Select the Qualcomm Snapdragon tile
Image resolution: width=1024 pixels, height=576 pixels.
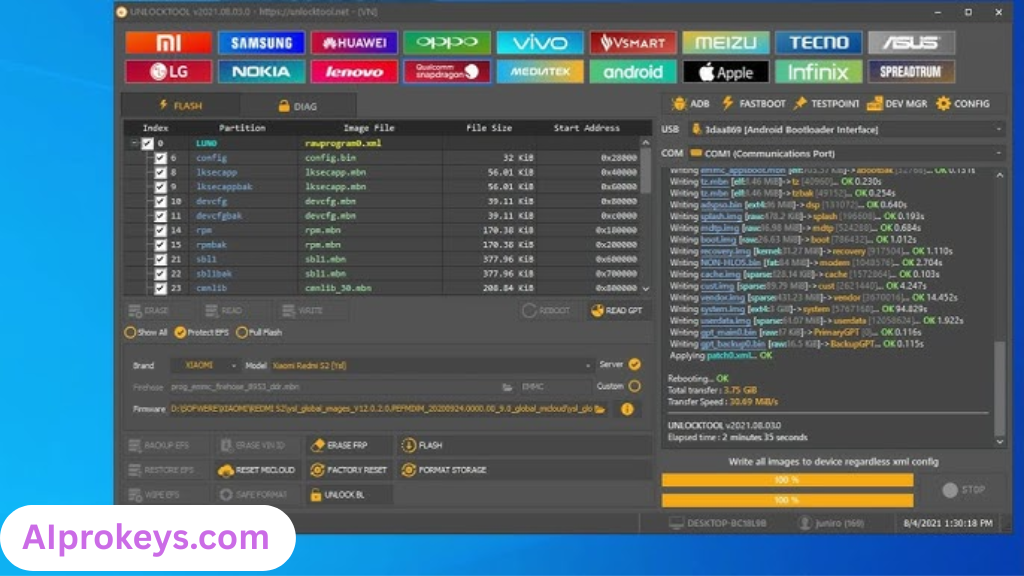pyautogui.click(x=447, y=71)
